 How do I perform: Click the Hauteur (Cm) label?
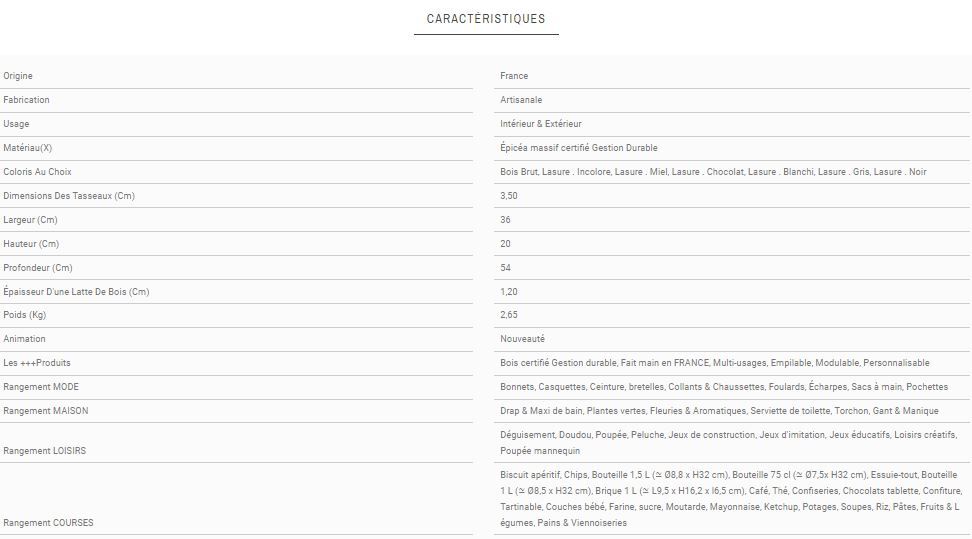[31, 244]
